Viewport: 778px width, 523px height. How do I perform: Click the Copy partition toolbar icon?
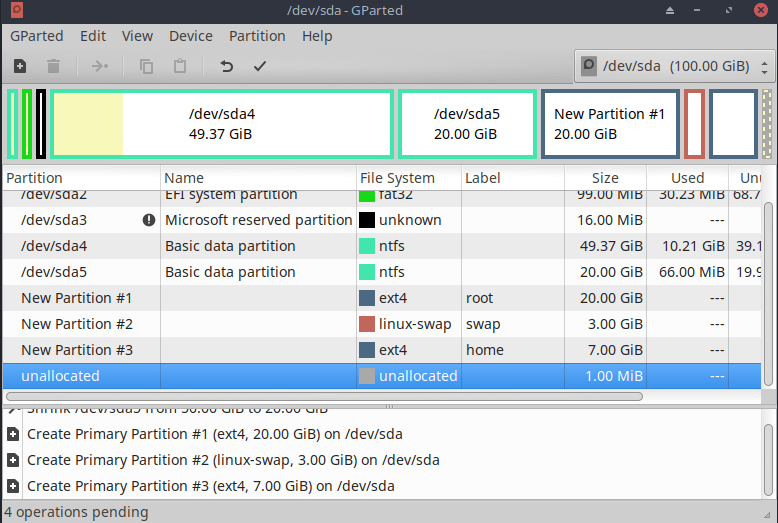tap(146, 66)
